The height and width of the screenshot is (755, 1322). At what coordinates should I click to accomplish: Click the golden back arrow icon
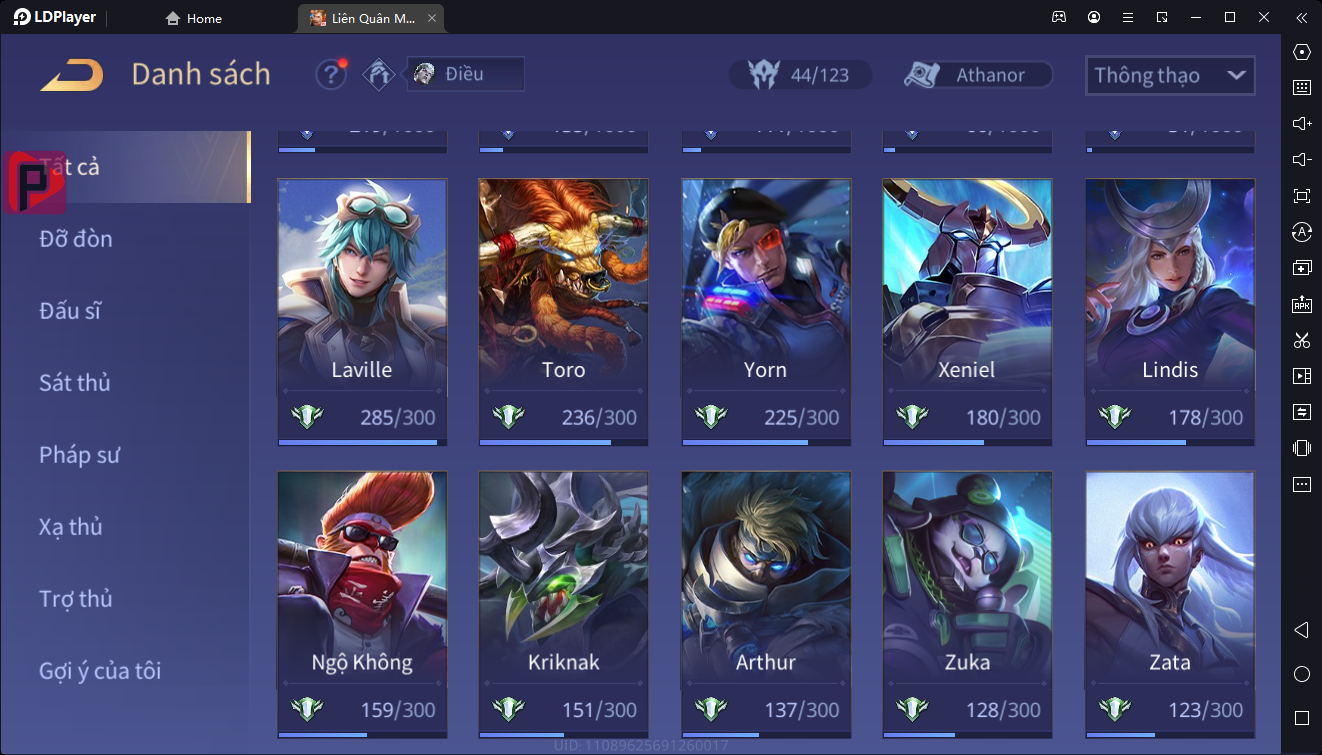[x=72, y=75]
